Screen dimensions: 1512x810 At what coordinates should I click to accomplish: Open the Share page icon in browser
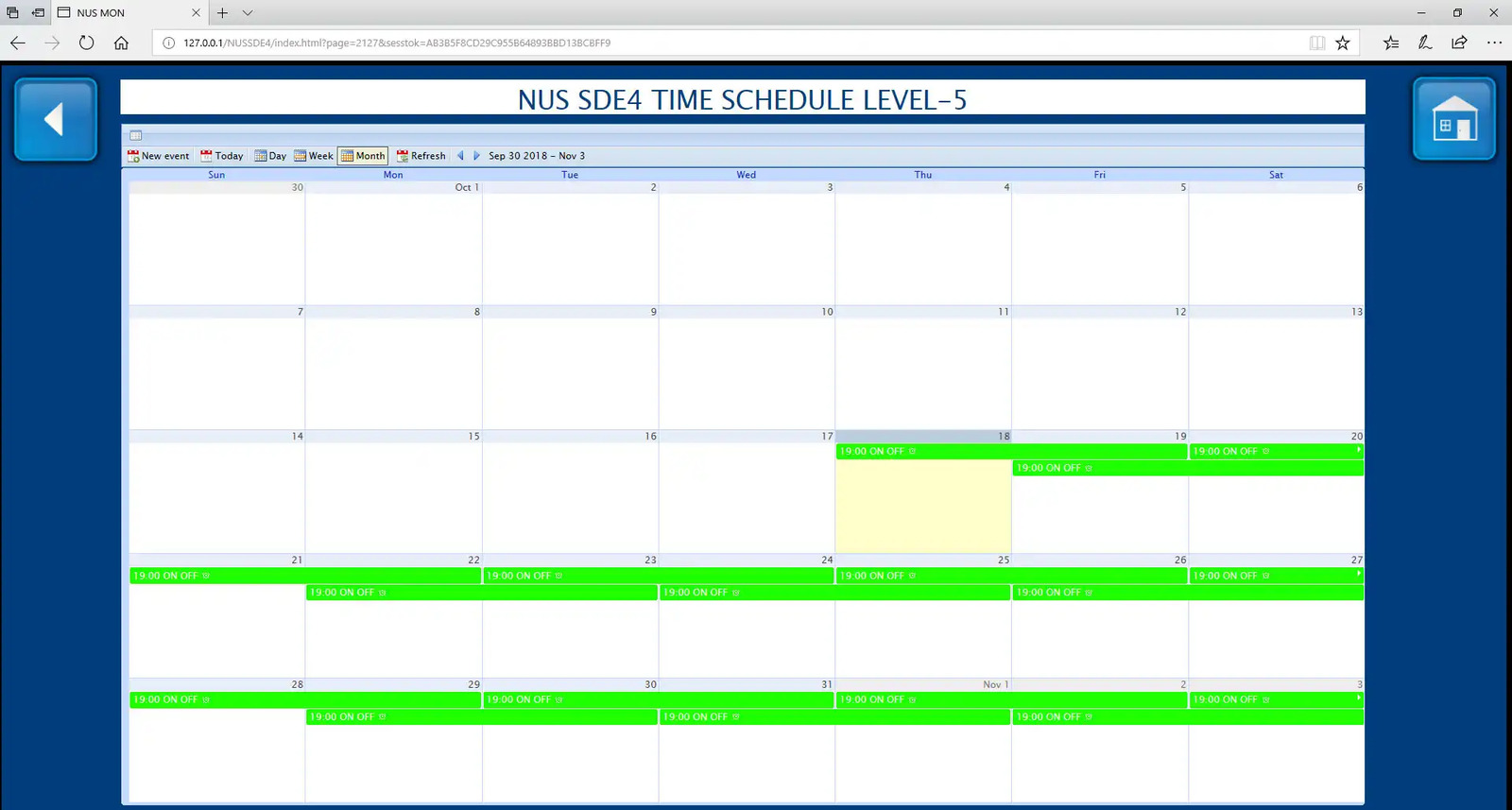click(x=1459, y=43)
